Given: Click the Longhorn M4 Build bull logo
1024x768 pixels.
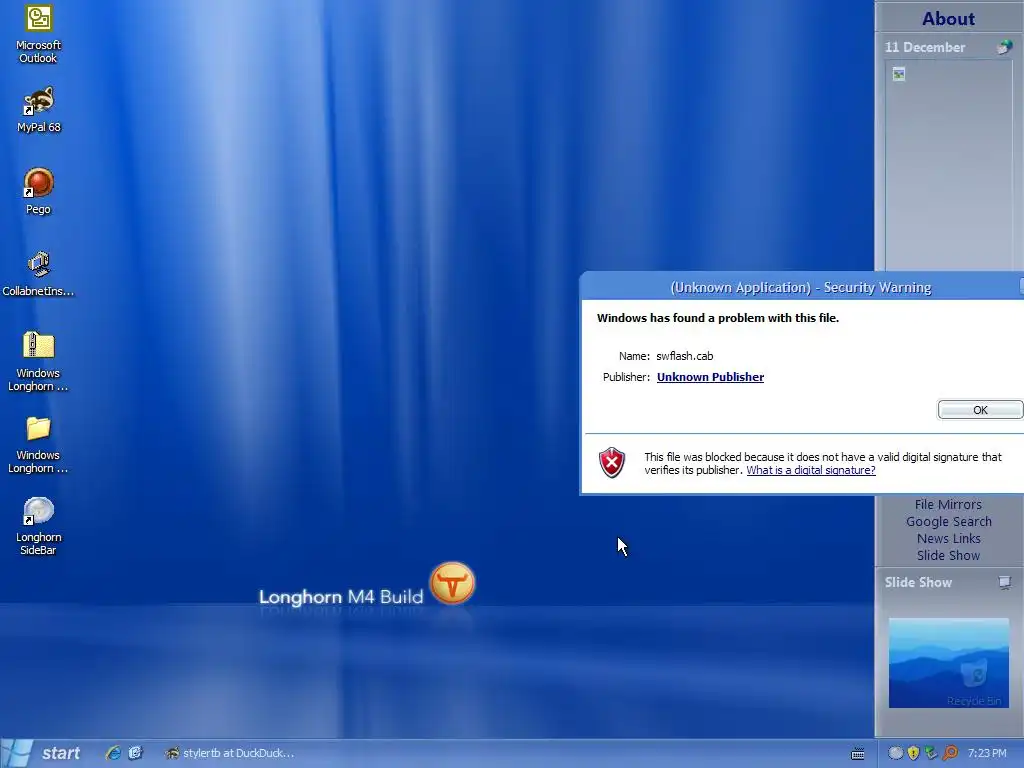Looking at the screenshot, I should pos(452,583).
